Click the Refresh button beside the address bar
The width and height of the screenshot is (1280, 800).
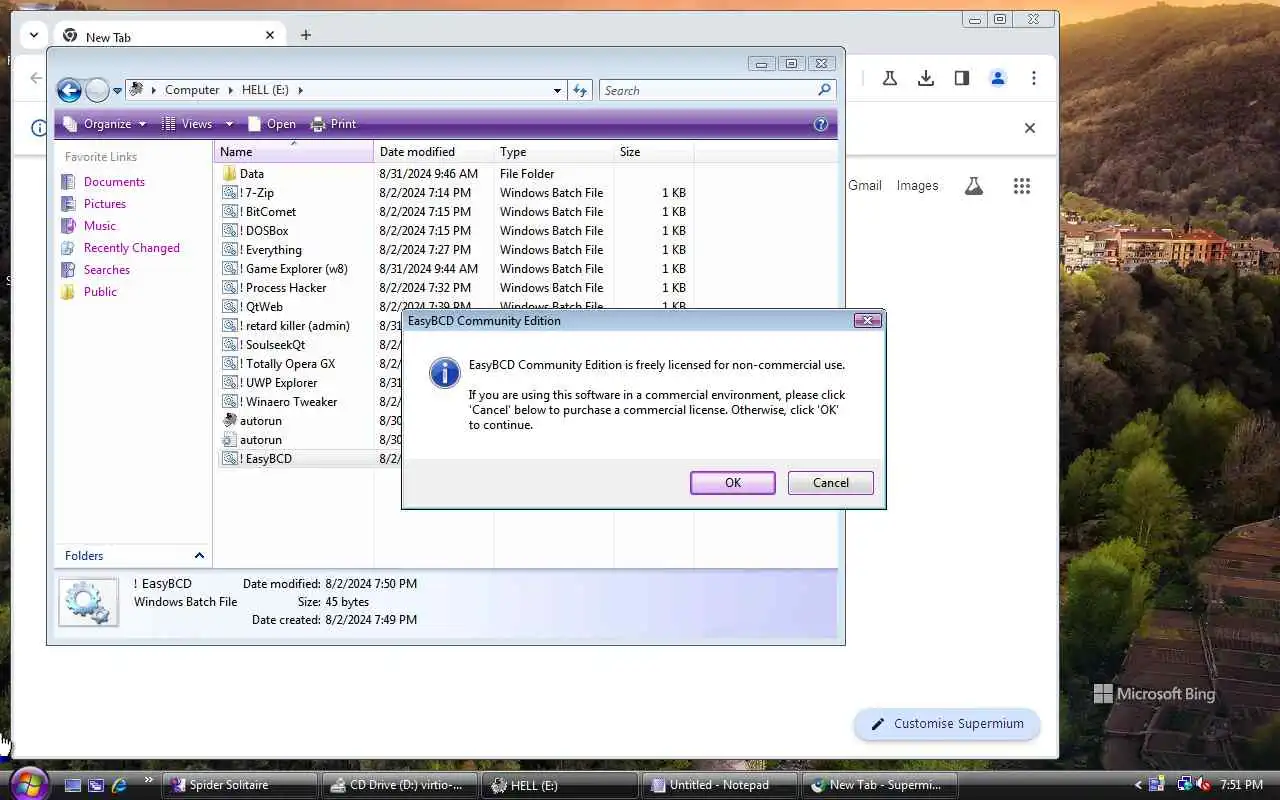click(580, 90)
